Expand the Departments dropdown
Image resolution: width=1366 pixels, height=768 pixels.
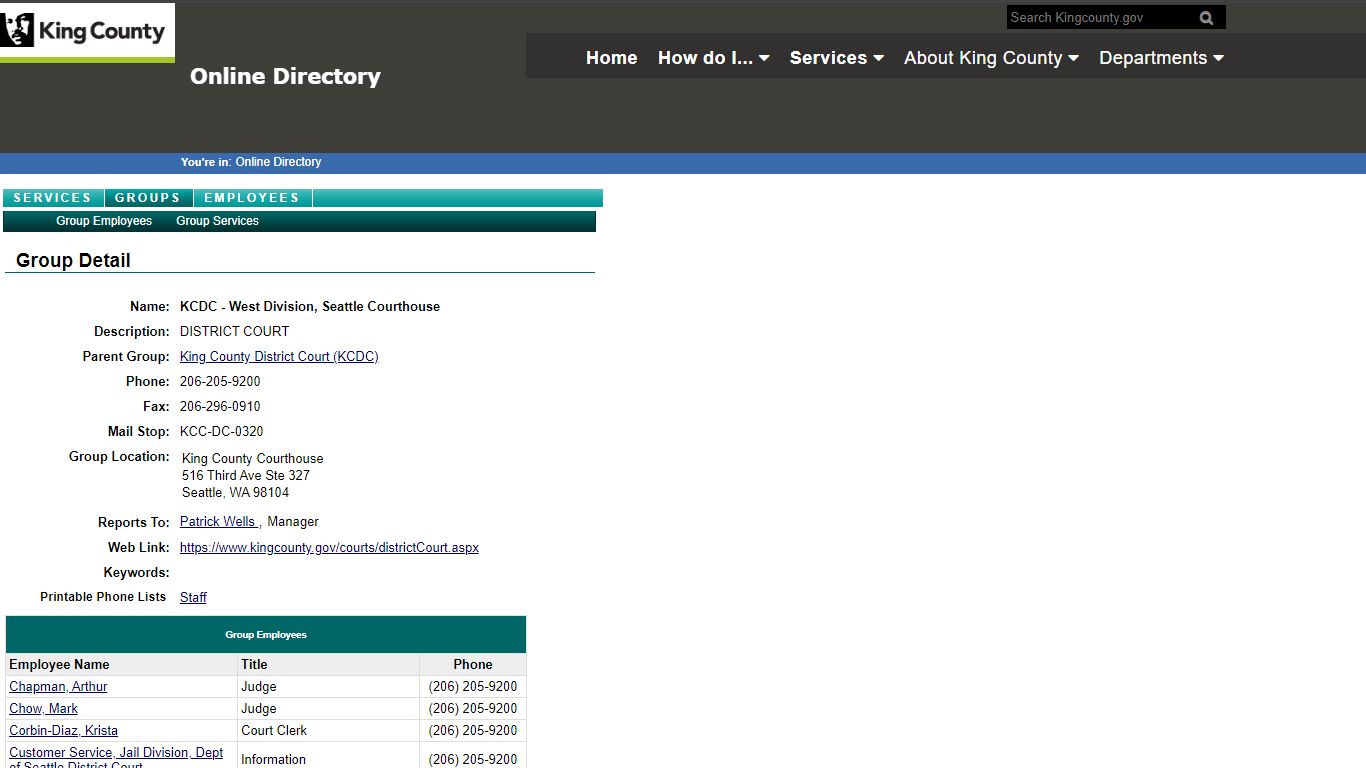1161,58
